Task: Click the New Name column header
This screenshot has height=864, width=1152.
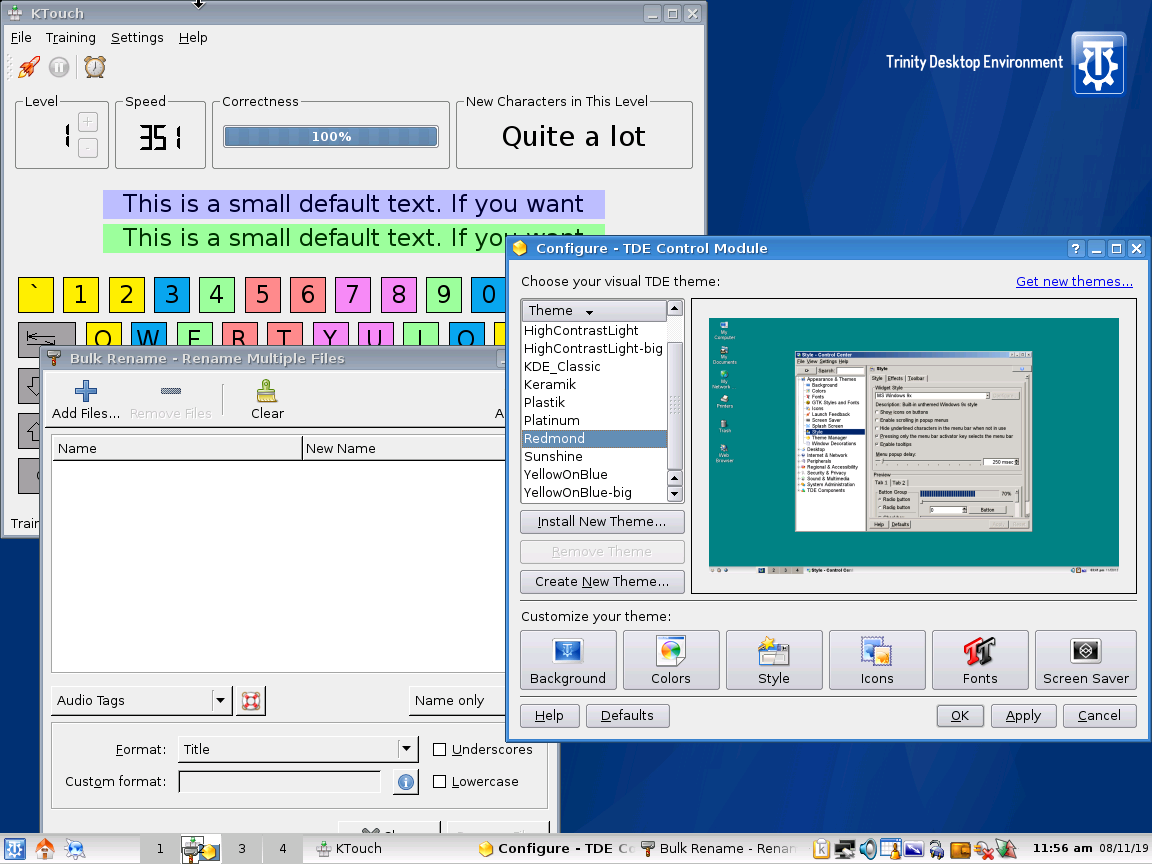Action: [x=404, y=448]
